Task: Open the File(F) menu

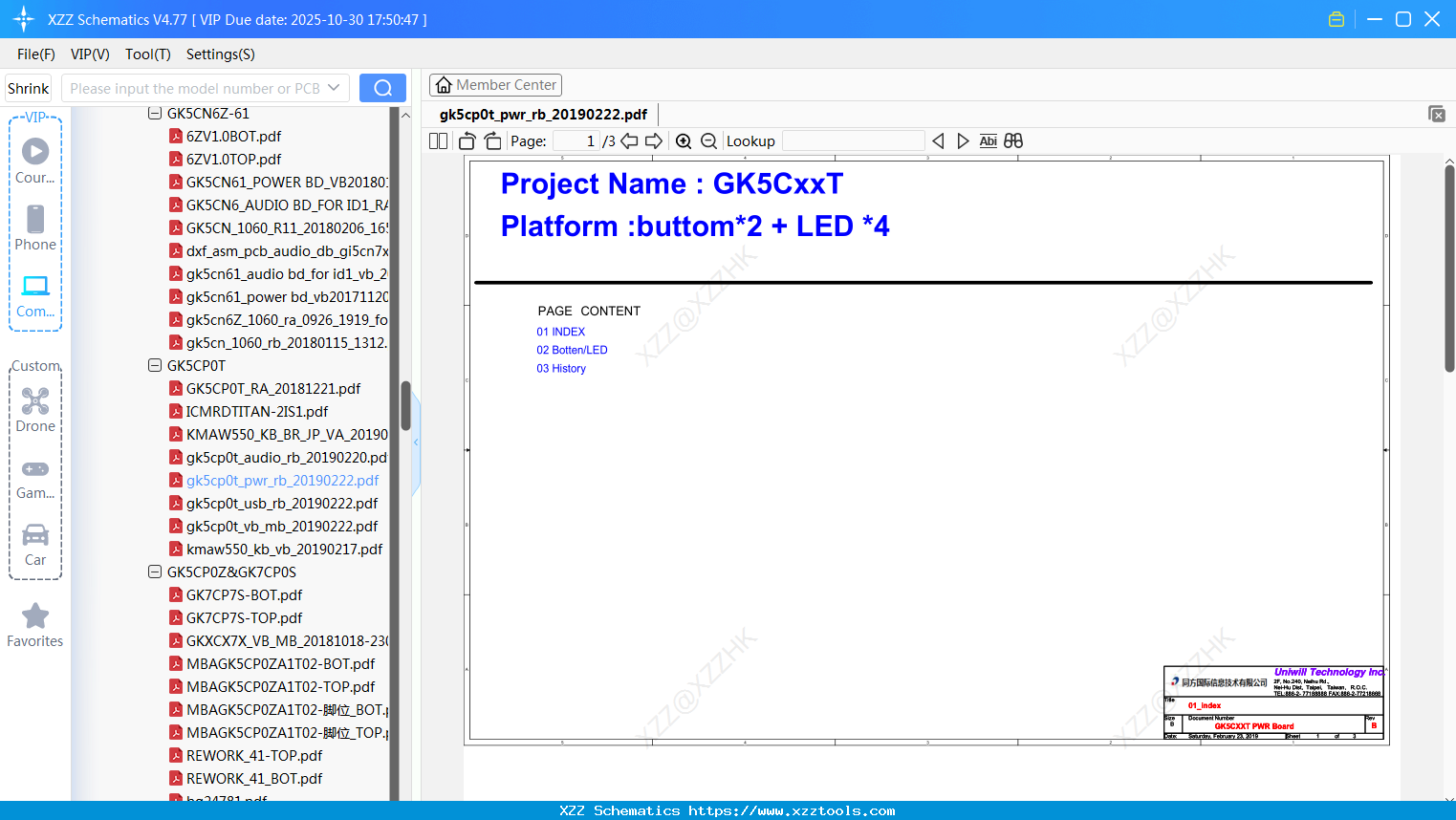Action: point(36,54)
